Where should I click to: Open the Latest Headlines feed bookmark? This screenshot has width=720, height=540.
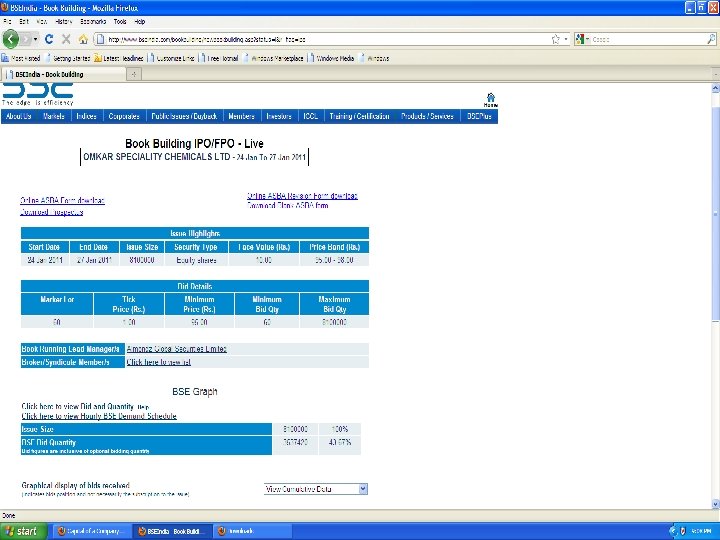[119, 58]
